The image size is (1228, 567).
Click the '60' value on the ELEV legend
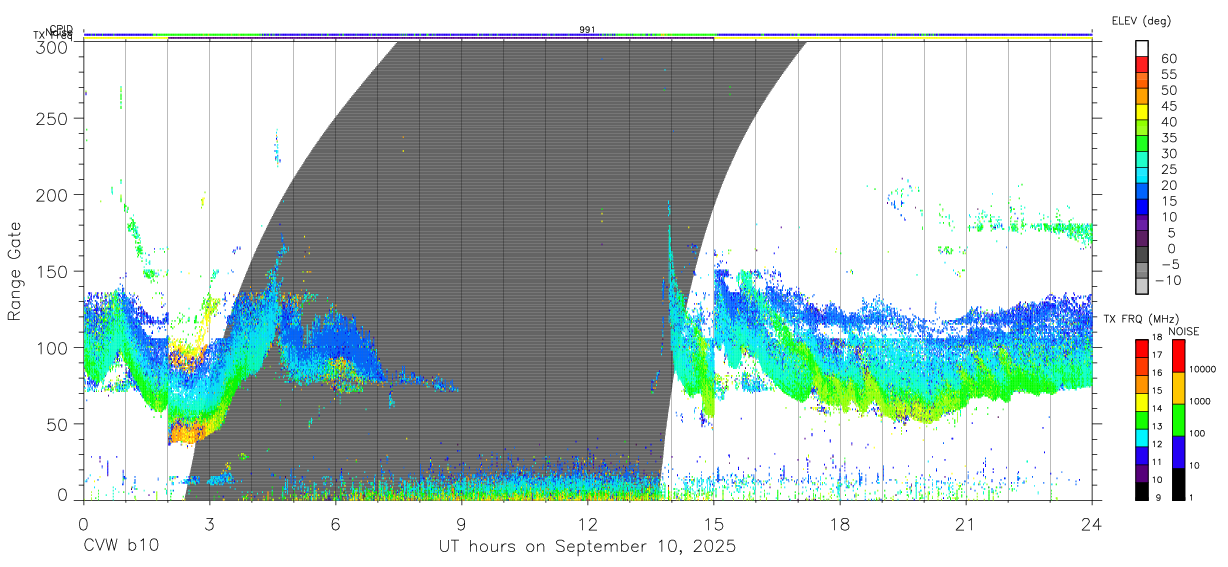1168,58
